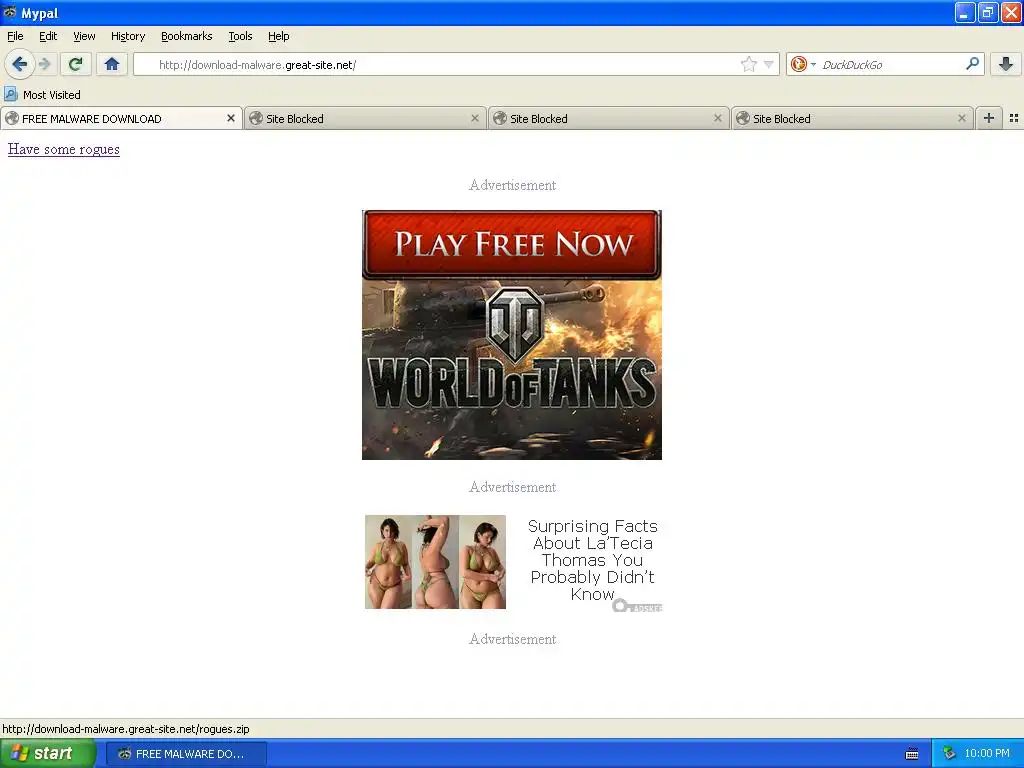This screenshot has width=1024, height=768.
Task: Switch to the first Site Blocked tab
Action: 365,118
